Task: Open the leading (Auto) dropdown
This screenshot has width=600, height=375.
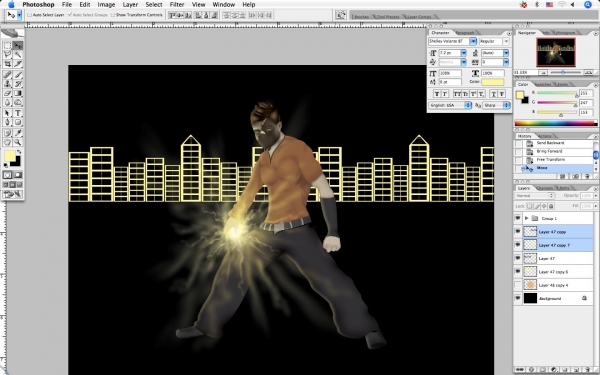Action: pos(506,53)
